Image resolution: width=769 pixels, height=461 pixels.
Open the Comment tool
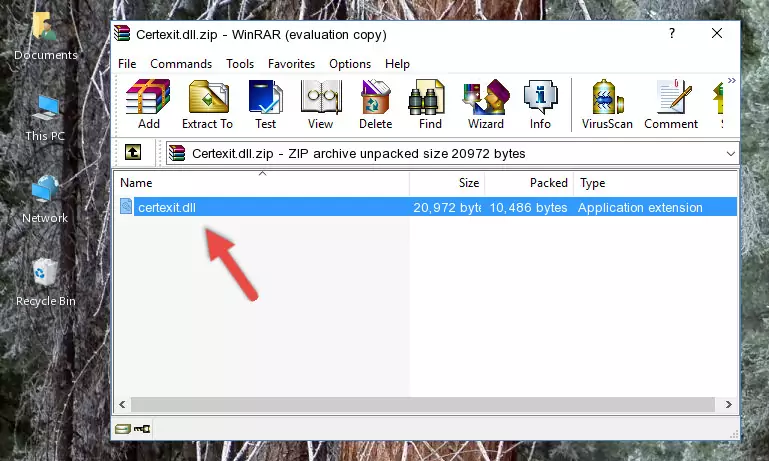coord(671,104)
